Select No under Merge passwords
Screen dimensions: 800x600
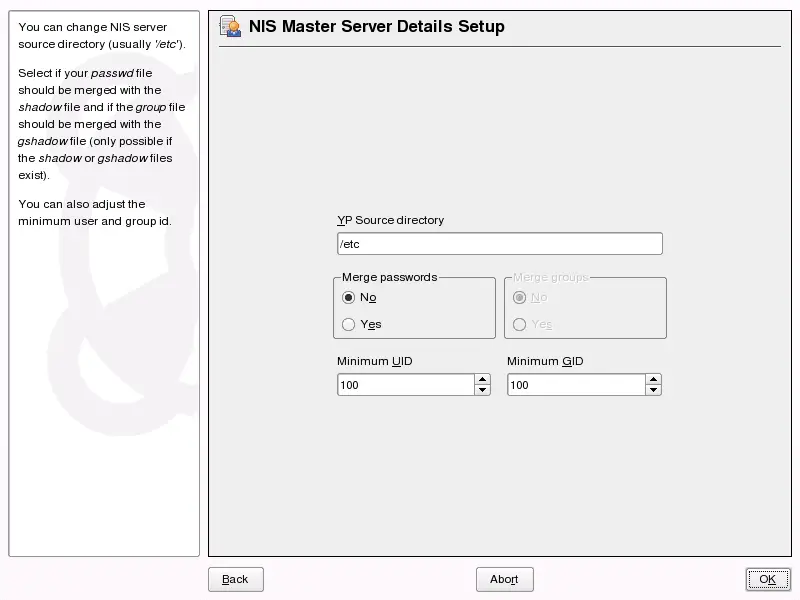click(348, 297)
